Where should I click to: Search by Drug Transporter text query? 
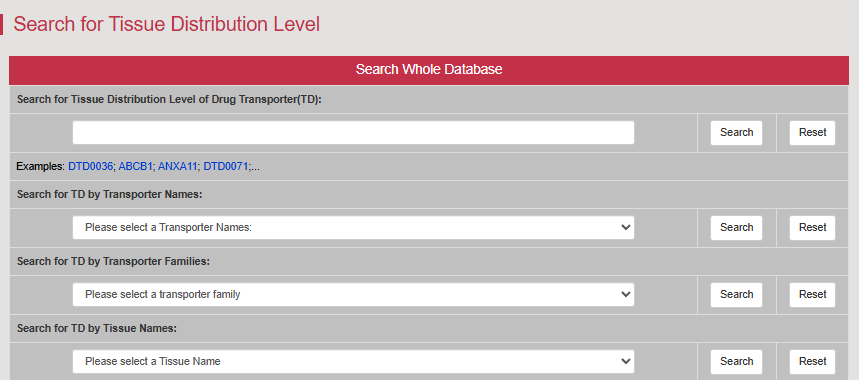point(736,133)
